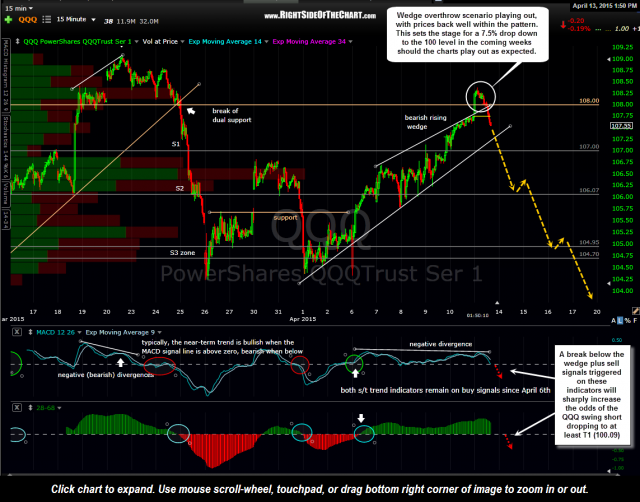
Task: Click the 107.00 horizontal line price label
Action: click(x=589, y=147)
